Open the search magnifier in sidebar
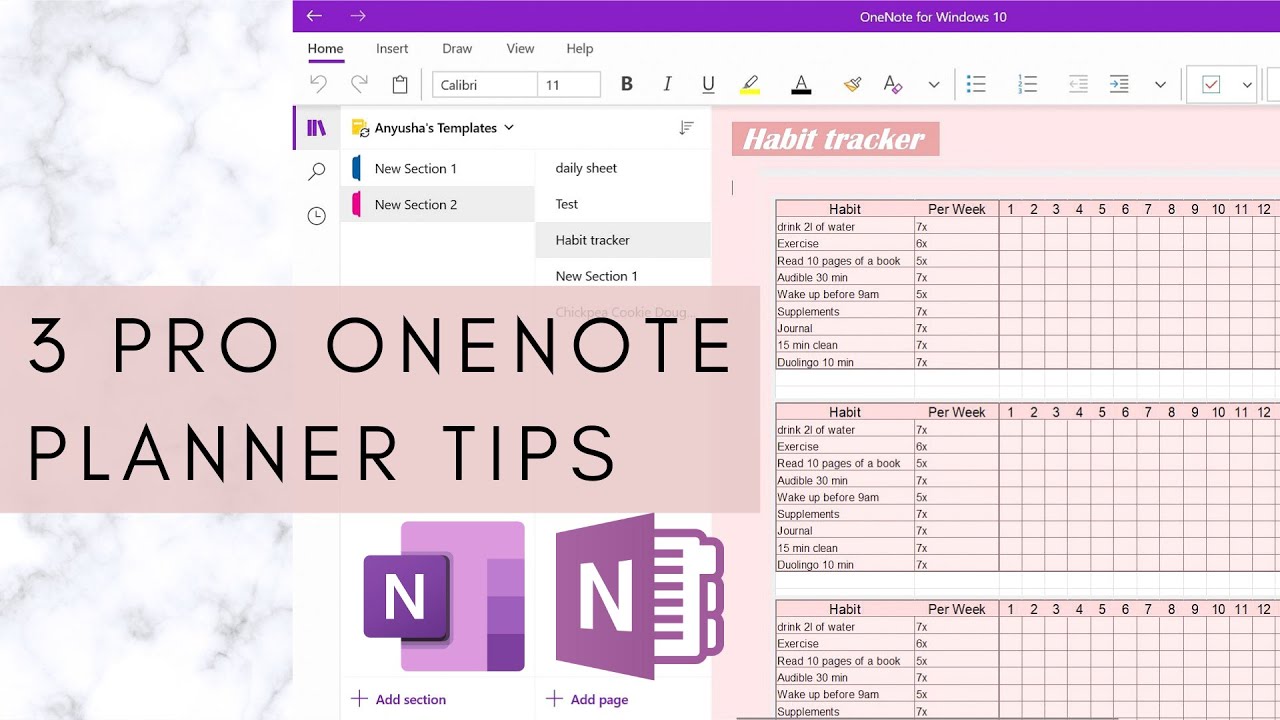This screenshot has height=720, width=1280. (316, 172)
